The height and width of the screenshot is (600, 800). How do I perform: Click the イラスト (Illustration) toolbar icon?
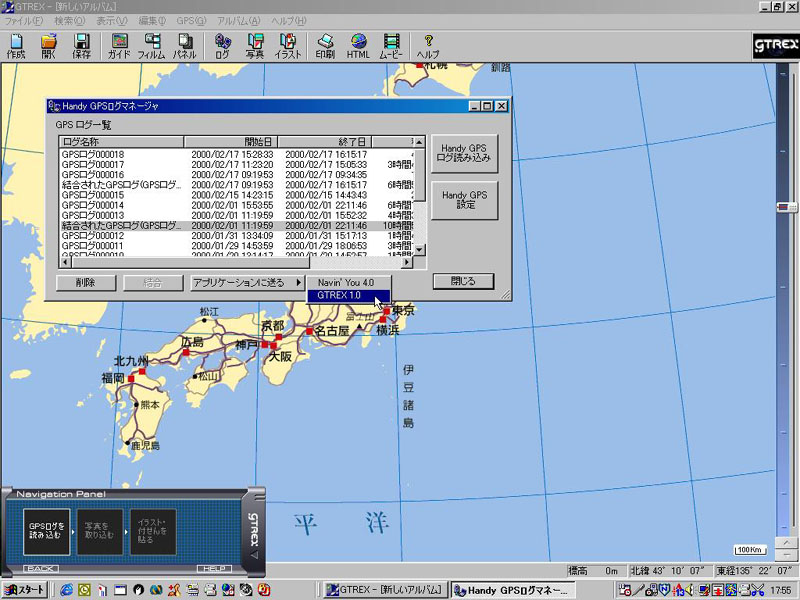(x=288, y=46)
